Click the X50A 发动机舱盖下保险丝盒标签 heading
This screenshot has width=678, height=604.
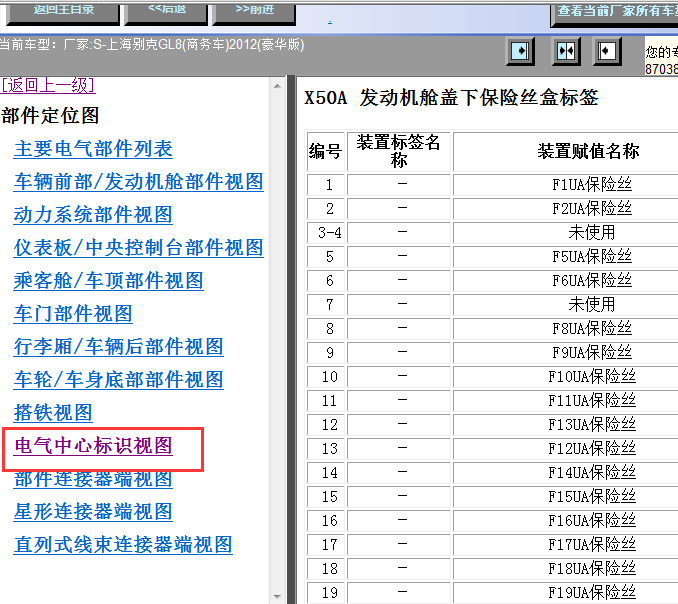451,98
